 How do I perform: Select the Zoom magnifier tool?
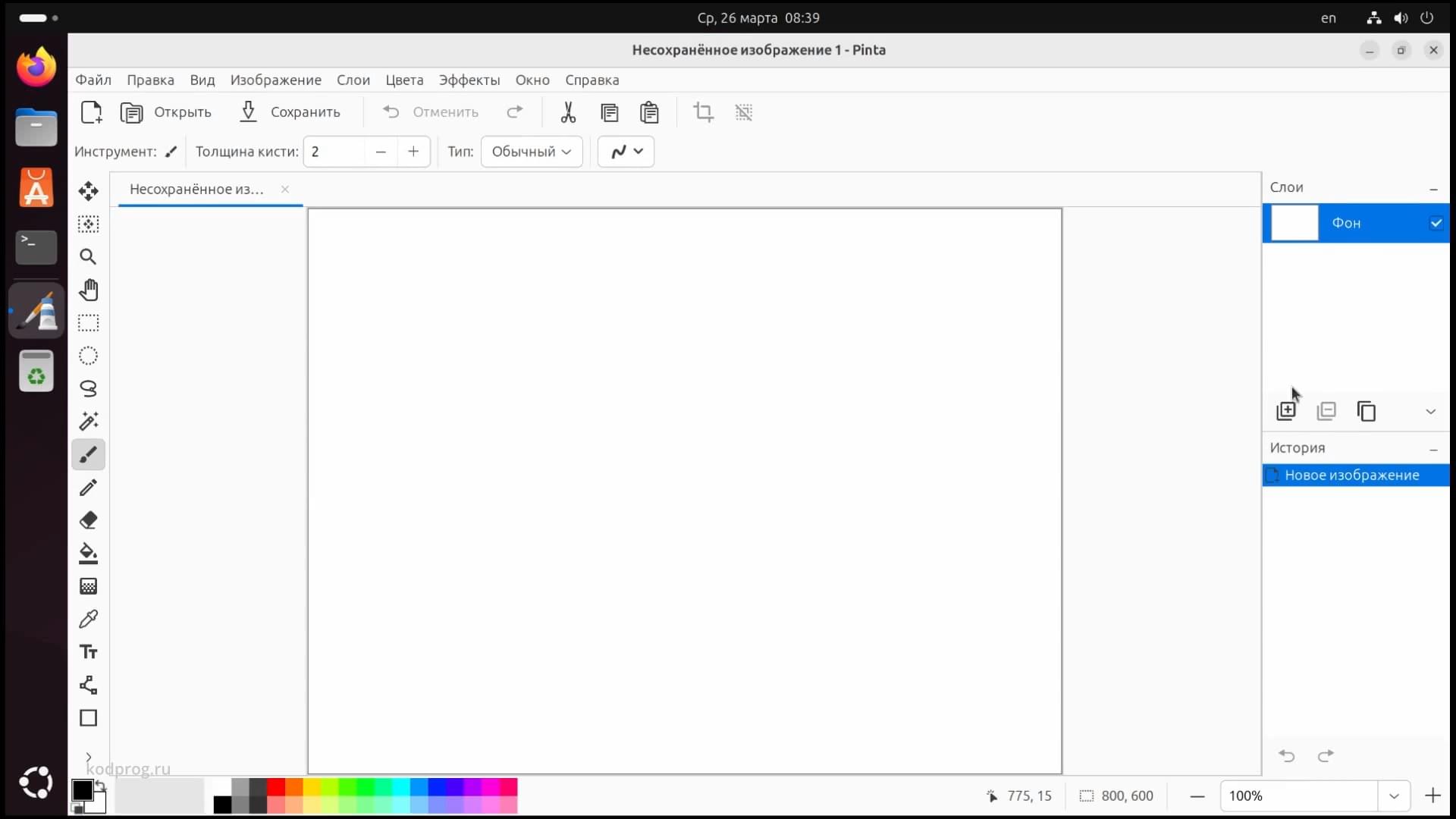(88, 257)
